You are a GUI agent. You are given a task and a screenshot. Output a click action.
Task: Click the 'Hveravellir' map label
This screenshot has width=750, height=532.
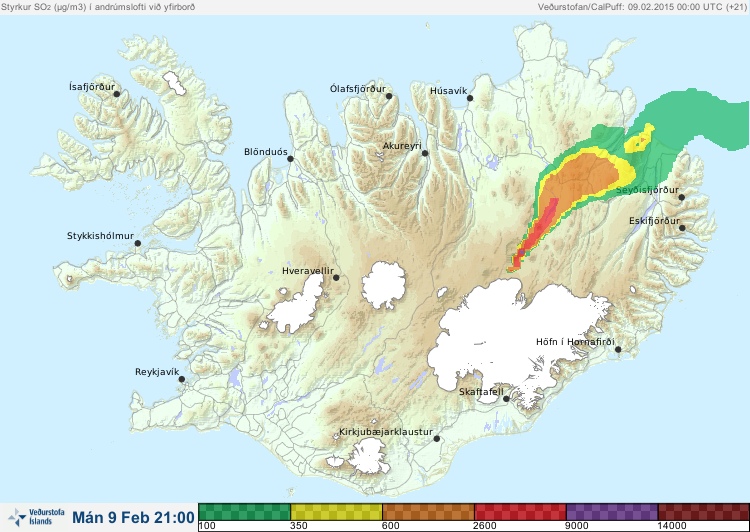pyautogui.click(x=308, y=270)
